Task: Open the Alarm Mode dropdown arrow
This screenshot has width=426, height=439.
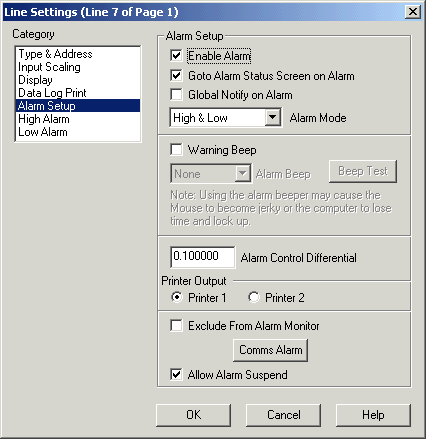Action: coord(273,117)
